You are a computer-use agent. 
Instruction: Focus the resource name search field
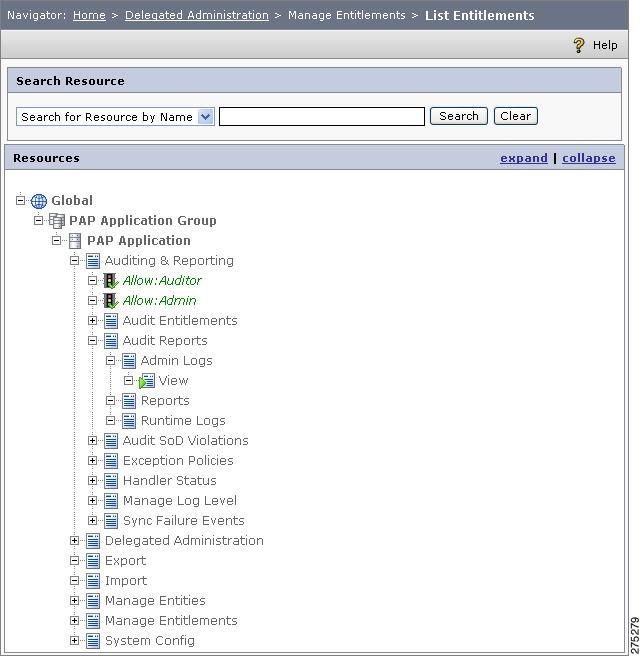(322, 116)
